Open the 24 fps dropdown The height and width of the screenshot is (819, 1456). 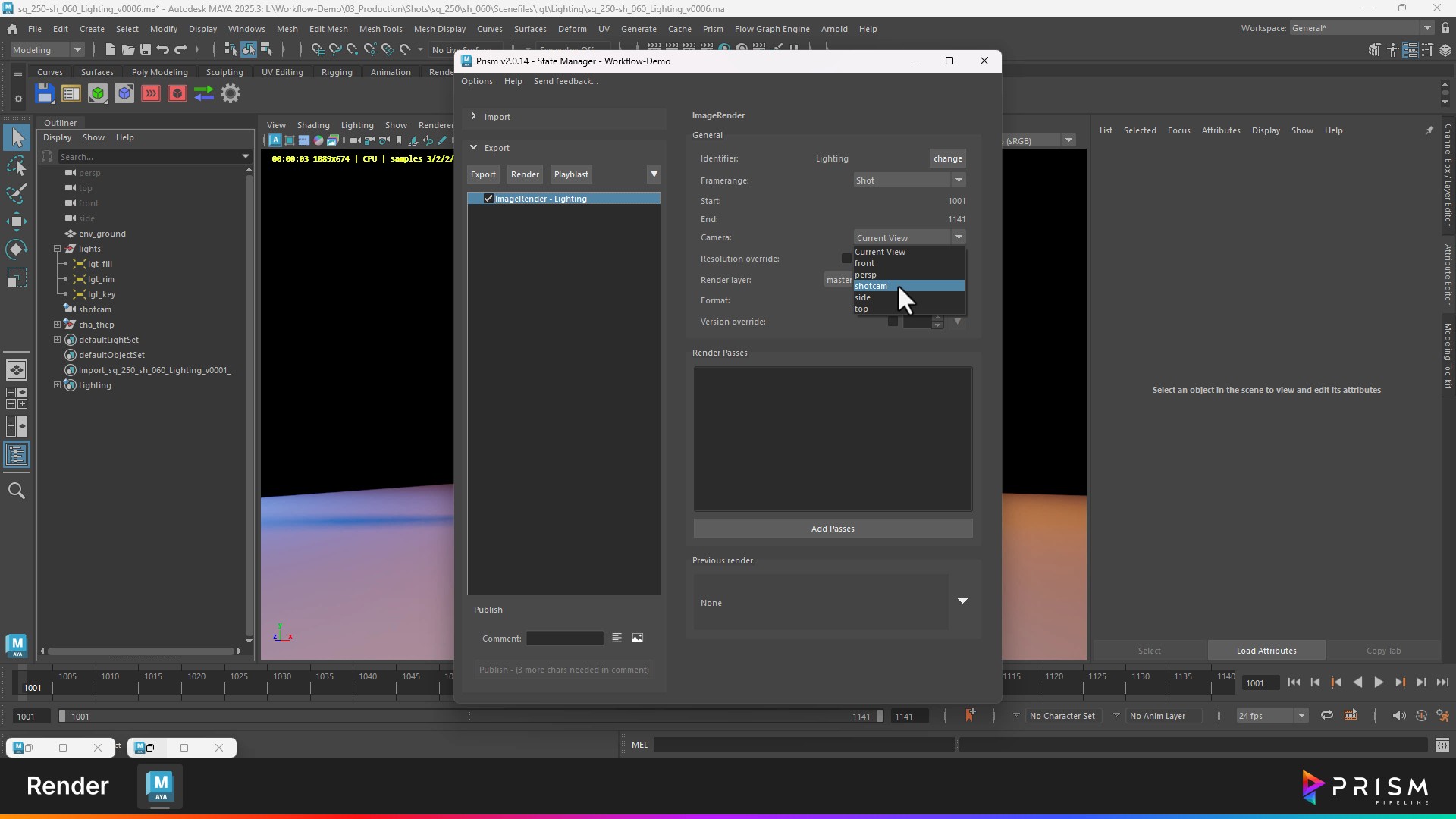[x=1272, y=716]
